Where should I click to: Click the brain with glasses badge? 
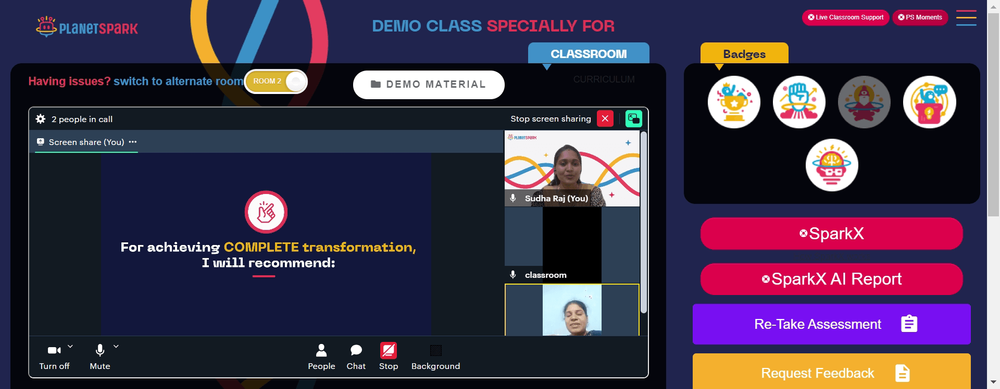click(x=832, y=165)
